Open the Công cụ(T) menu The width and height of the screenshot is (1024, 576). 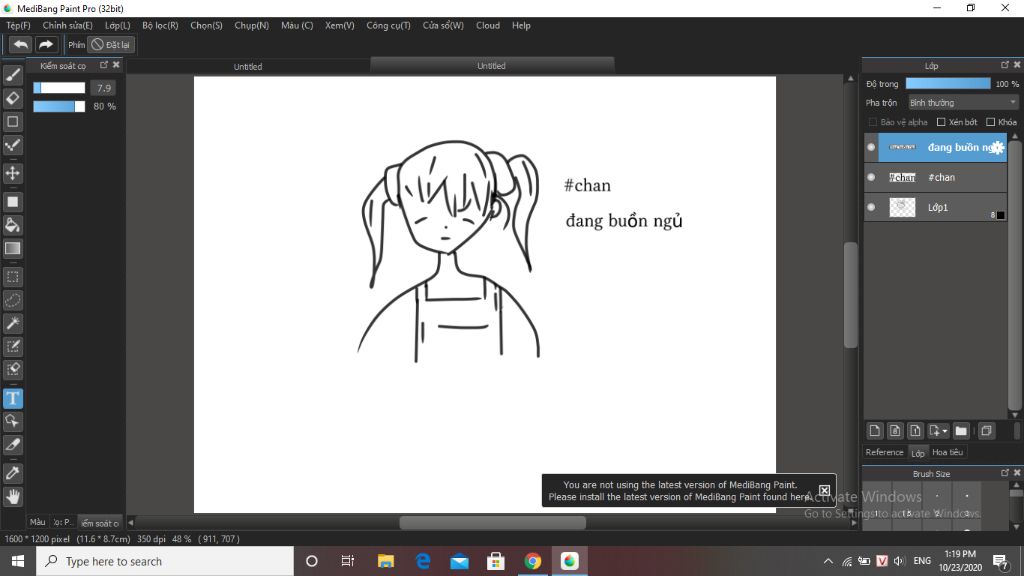pyautogui.click(x=388, y=25)
